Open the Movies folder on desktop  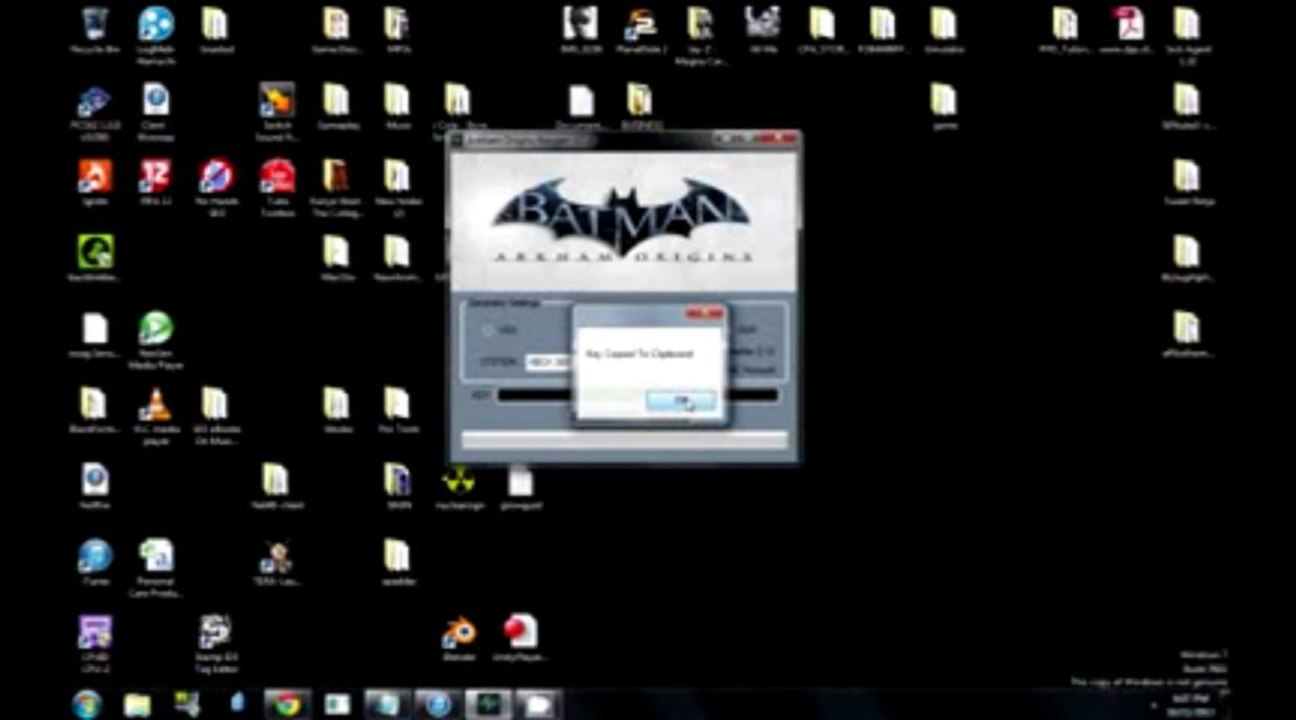click(x=337, y=410)
